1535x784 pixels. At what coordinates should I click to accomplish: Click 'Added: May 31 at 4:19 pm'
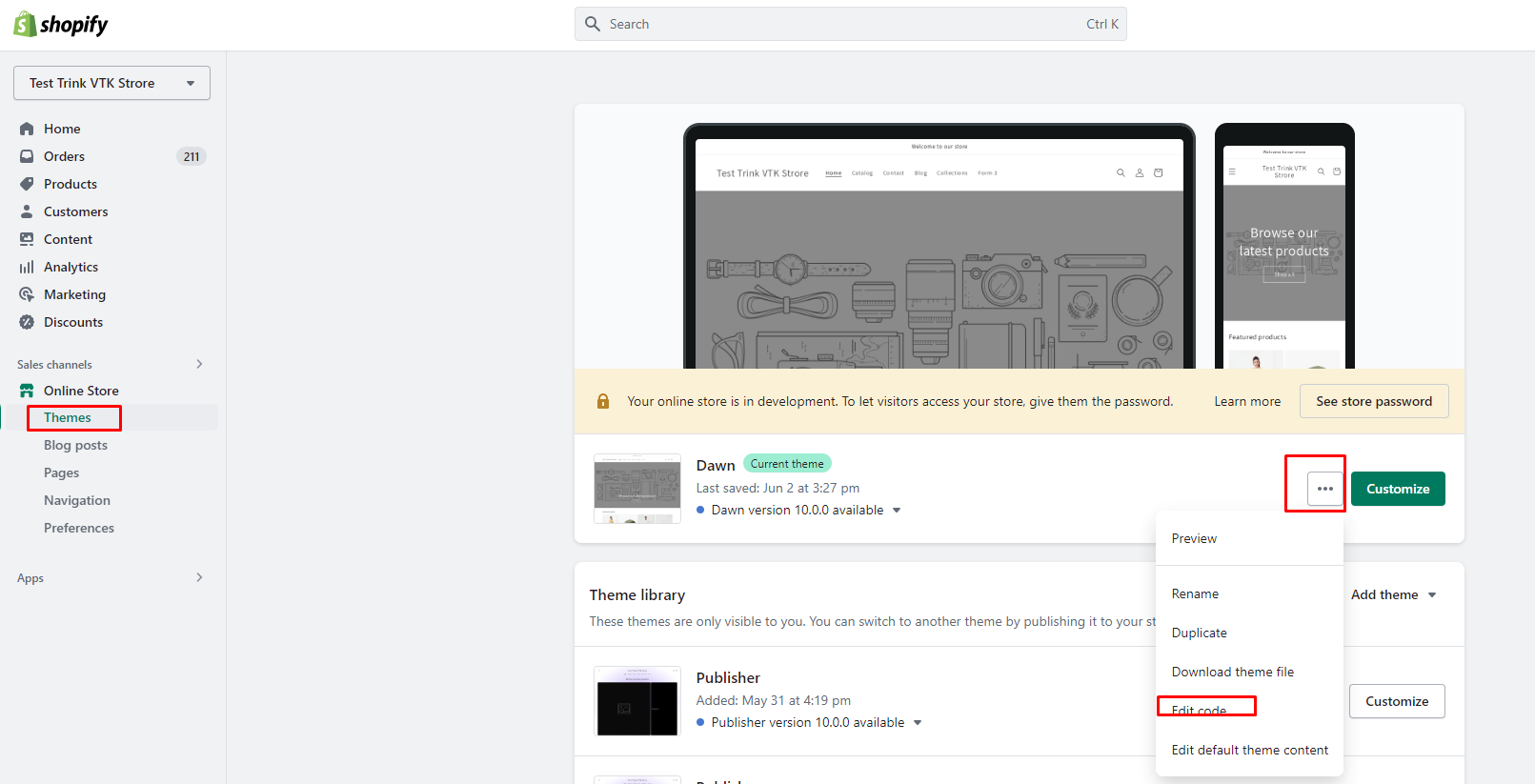[x=773, y=700]
